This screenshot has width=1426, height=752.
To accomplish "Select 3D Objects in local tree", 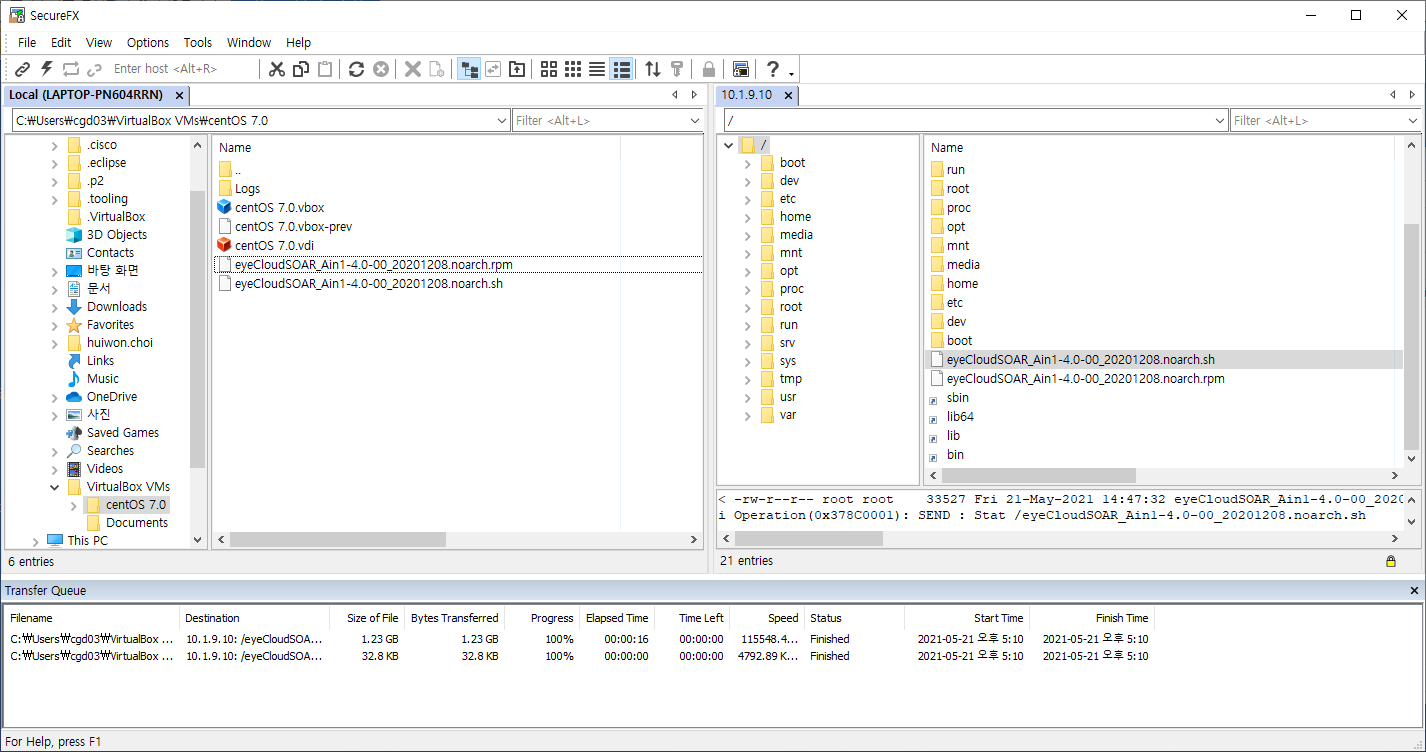I will click(x=116, y=235).
